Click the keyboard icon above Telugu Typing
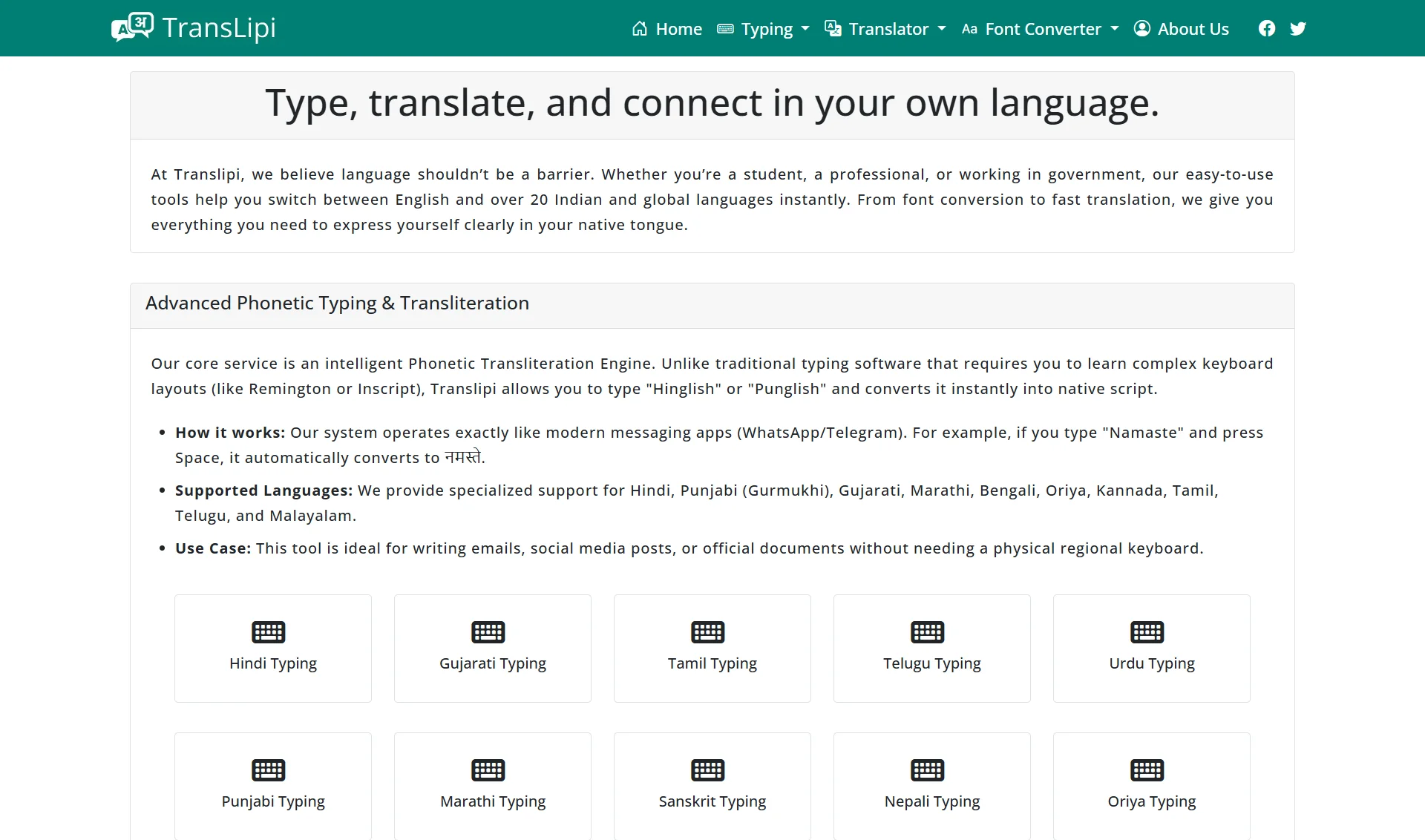1425x840 pixels. (x=927, y=632)
